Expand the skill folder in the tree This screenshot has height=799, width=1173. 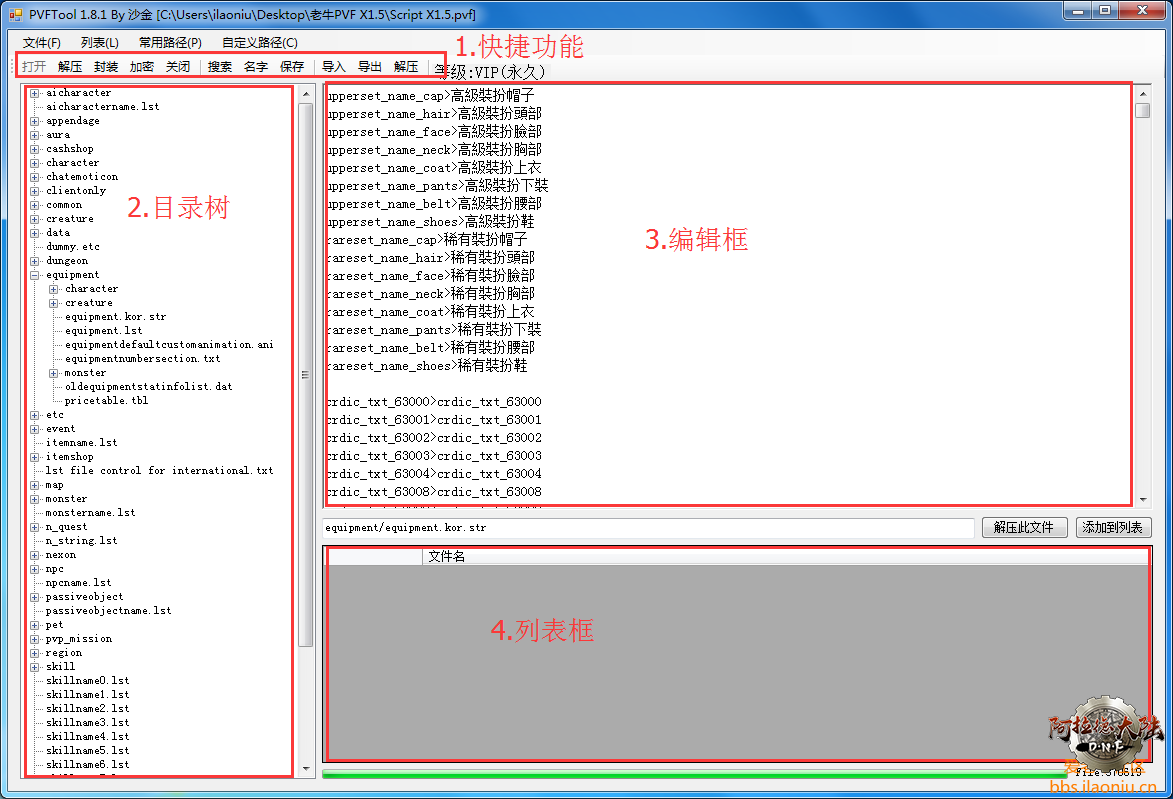pyautogui.click(x=35, y=667)
